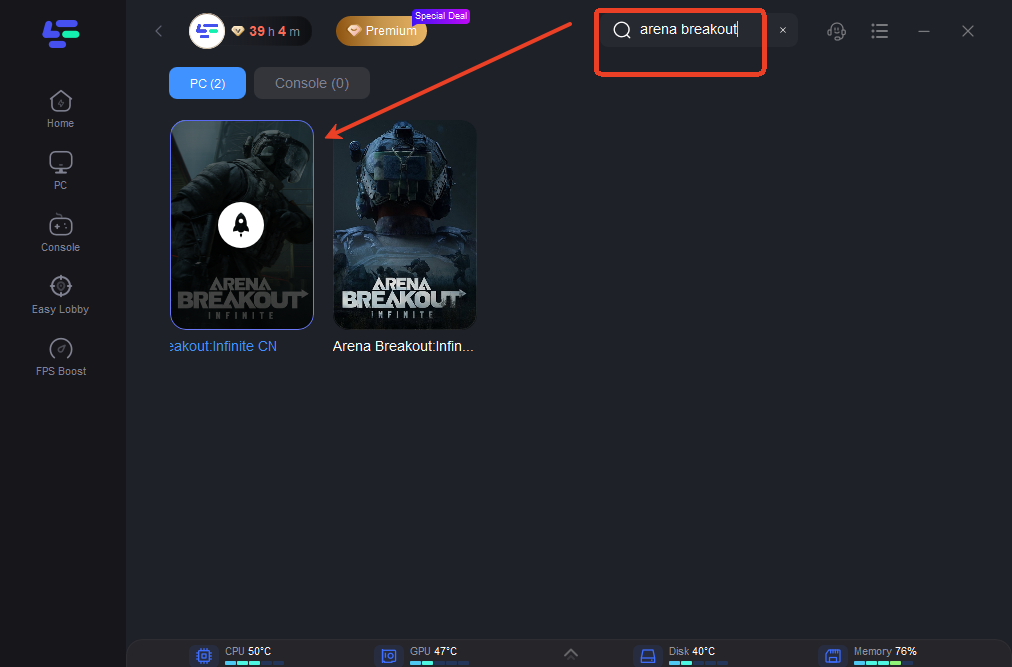1012x667 pixels.
Task: Click the LagoFast logo icon
Action: point(60,33)
